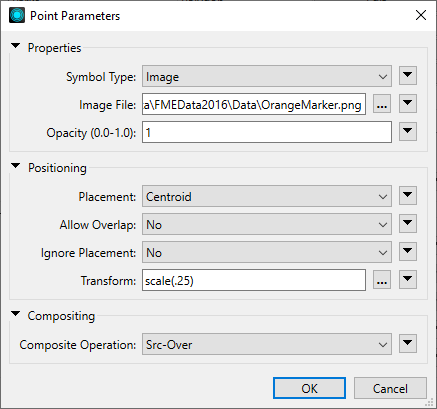The image size is (437, 409).
Task: Open the Placement Centroid dropdown
Action: coord(267,196)
